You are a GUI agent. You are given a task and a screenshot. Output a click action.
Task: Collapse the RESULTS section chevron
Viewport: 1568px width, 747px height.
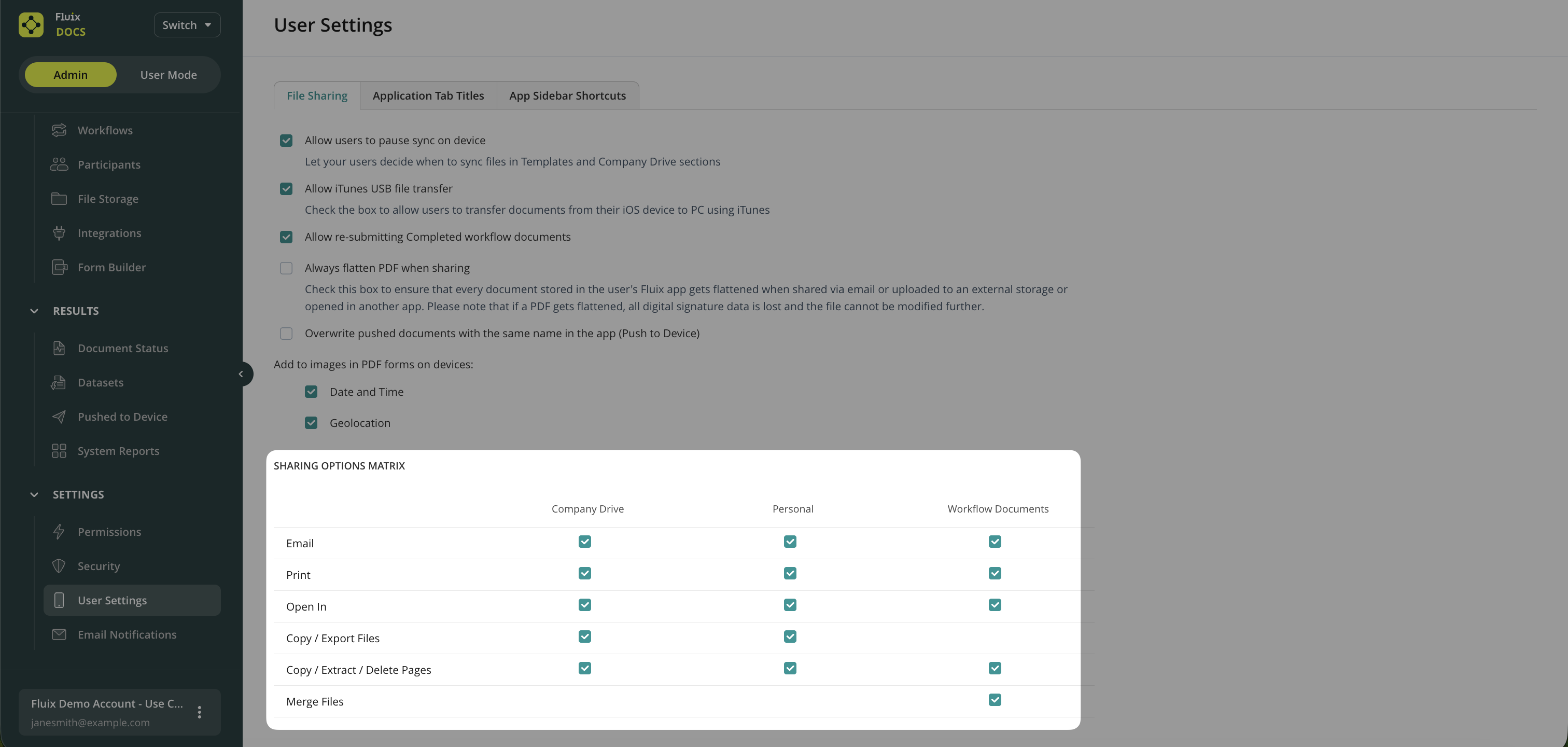pos(34,311)
